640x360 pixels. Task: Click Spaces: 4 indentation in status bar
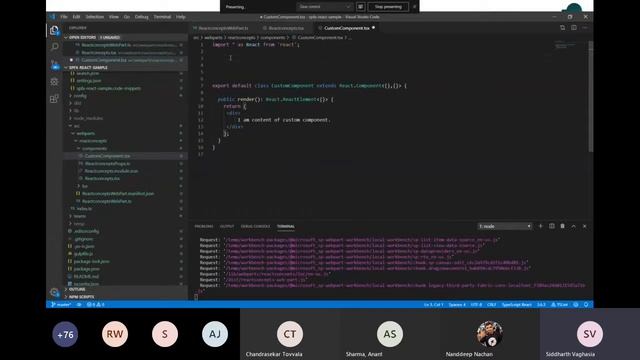tap(457, 304)
